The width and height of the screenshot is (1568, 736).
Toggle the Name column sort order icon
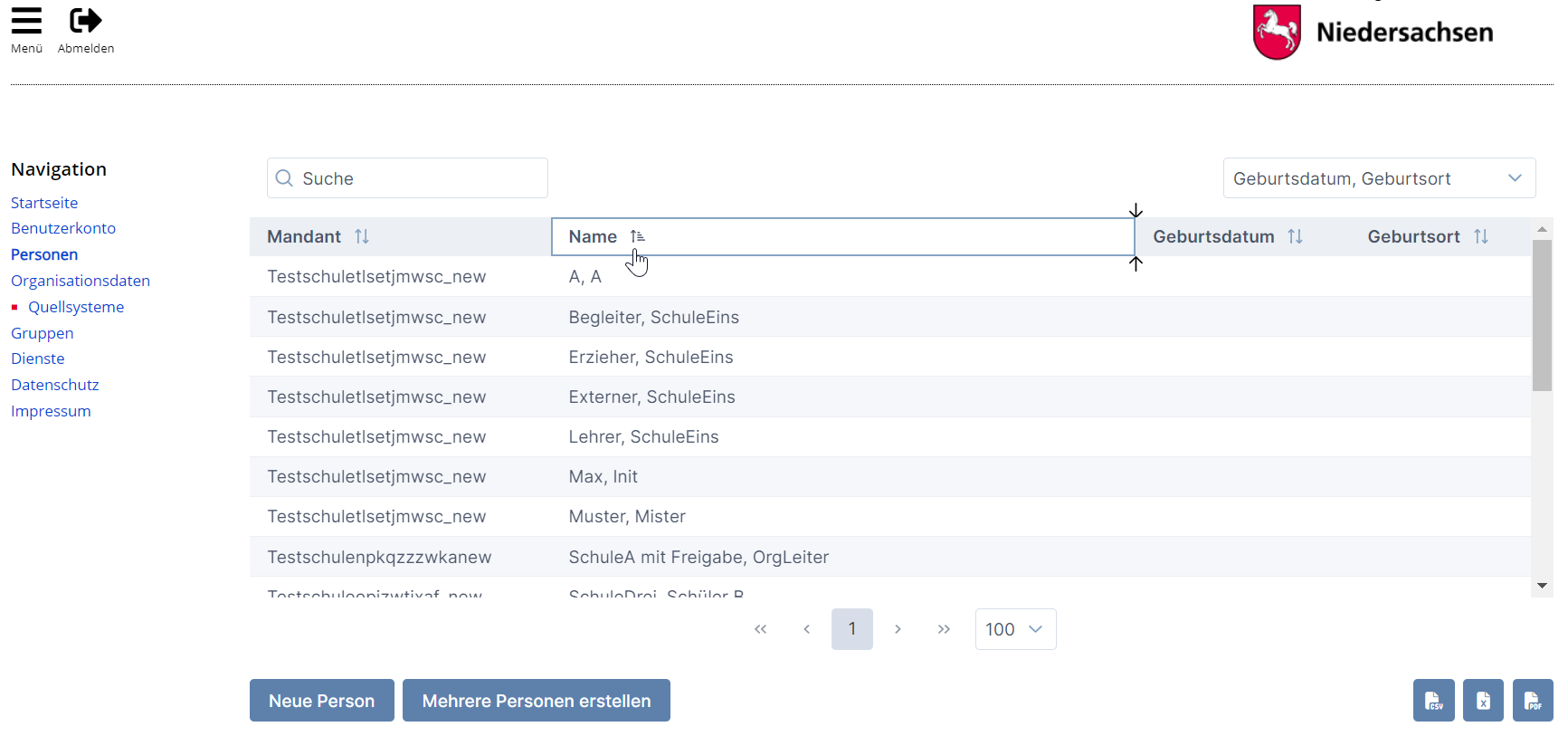tap(637, 236)
